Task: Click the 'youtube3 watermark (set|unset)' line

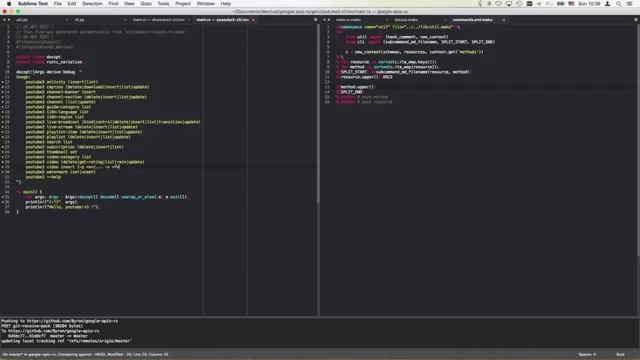Action: coord(60,172)
